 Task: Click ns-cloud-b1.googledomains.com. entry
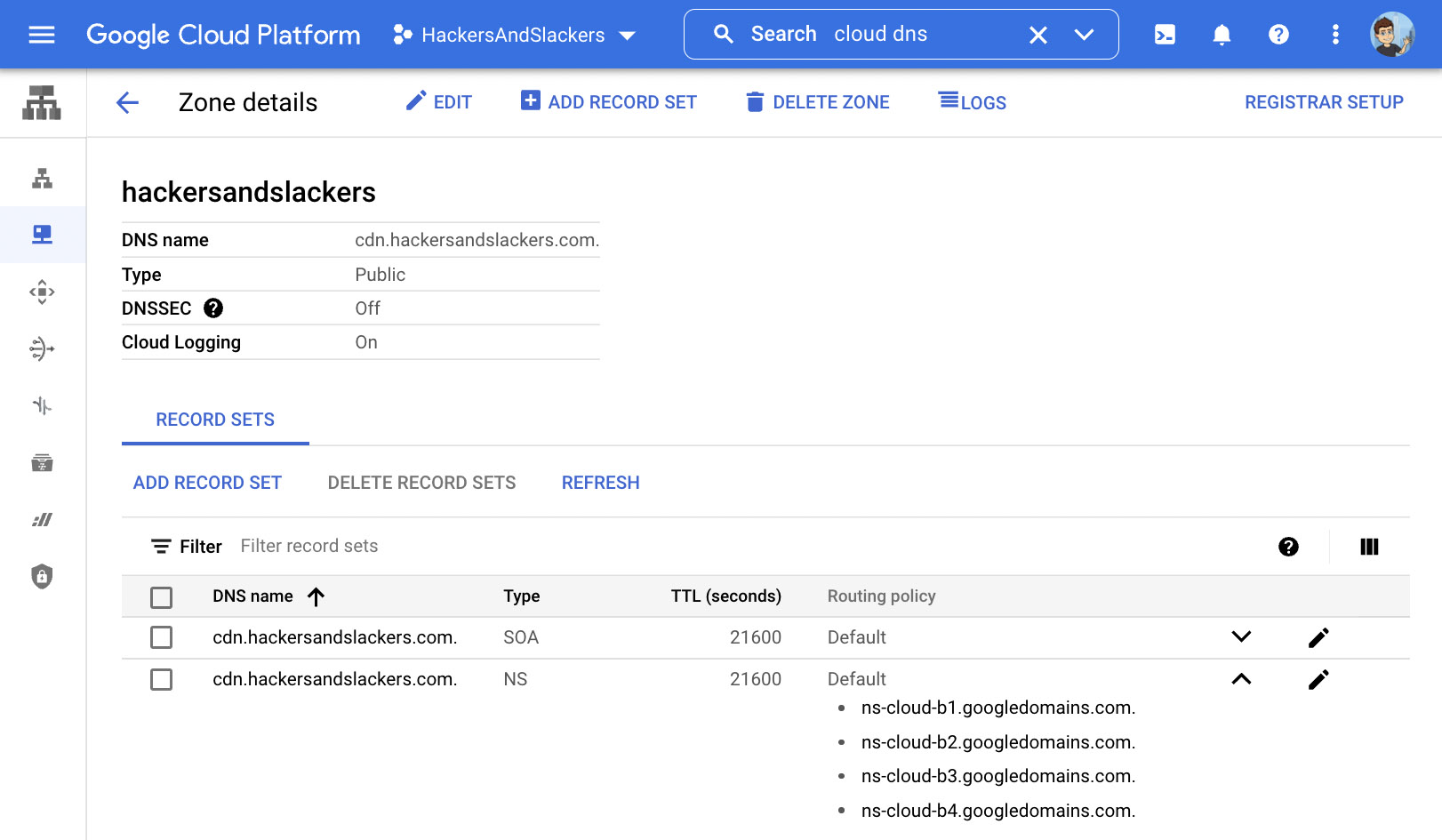[x=998, y=708]
